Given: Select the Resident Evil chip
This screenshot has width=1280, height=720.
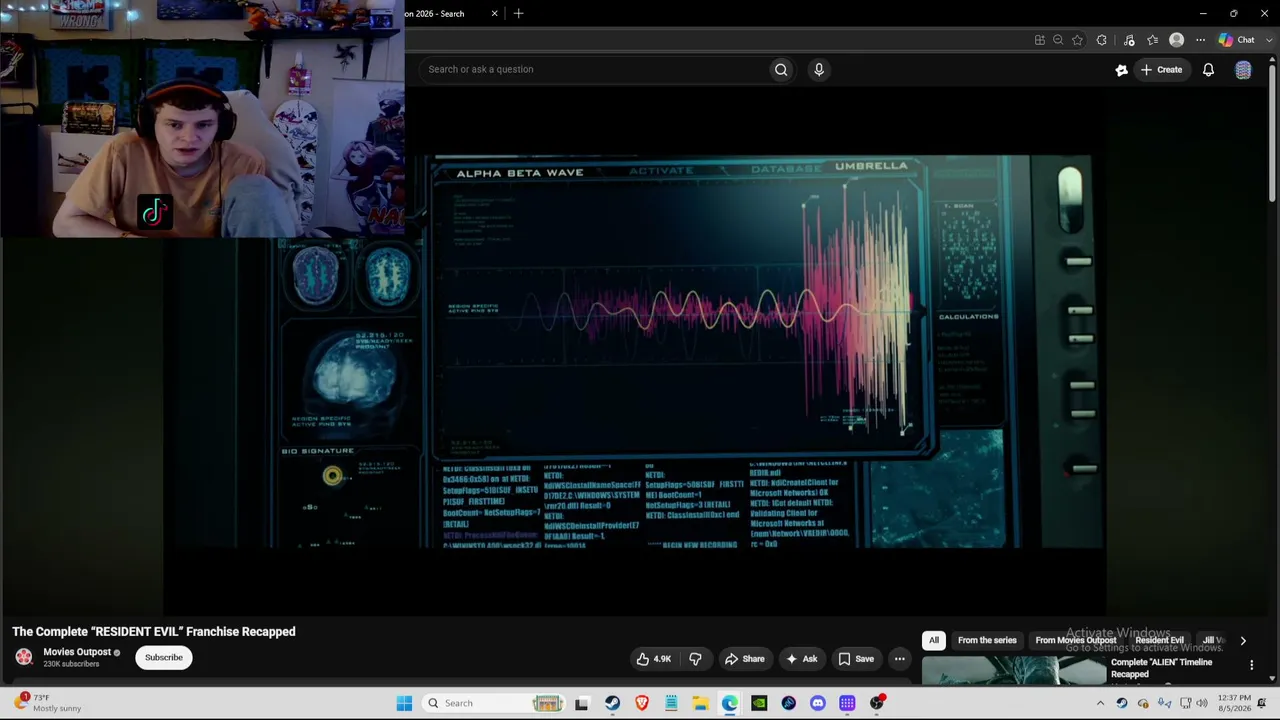Looking at the screenshot, I should coord(1160,640).
